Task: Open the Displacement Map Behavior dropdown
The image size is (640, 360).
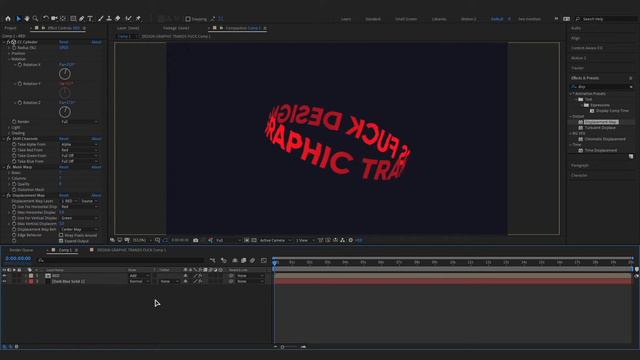Action: (x=79, y=230)
